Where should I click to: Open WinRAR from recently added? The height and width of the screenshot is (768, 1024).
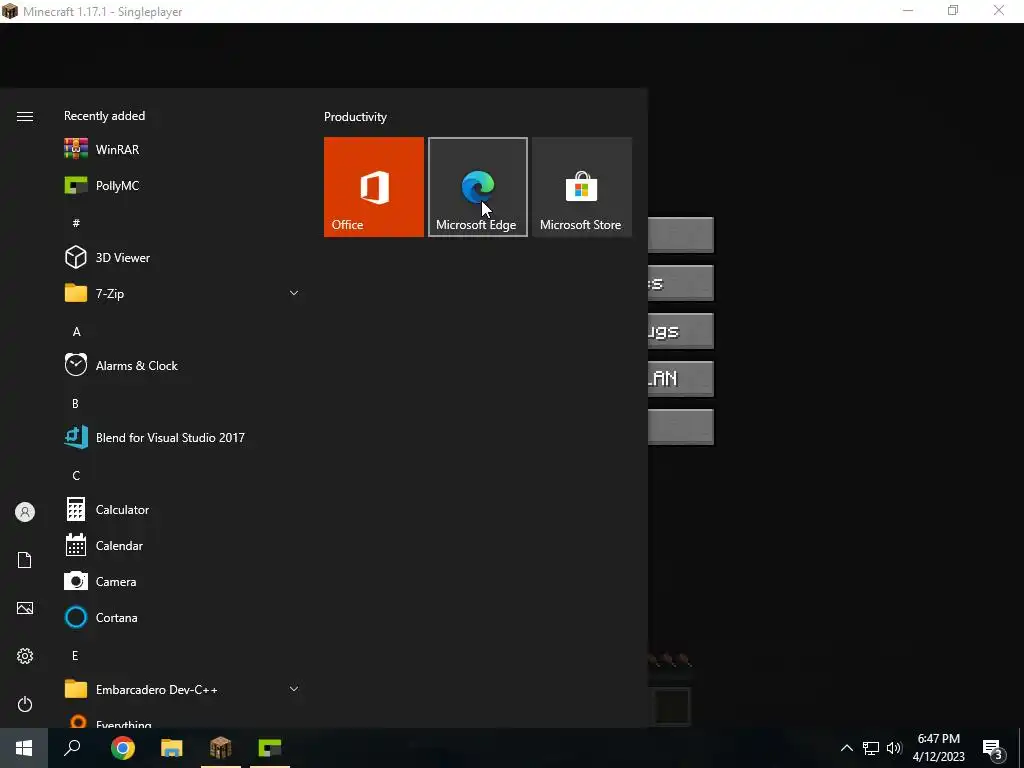coord(183,150)
